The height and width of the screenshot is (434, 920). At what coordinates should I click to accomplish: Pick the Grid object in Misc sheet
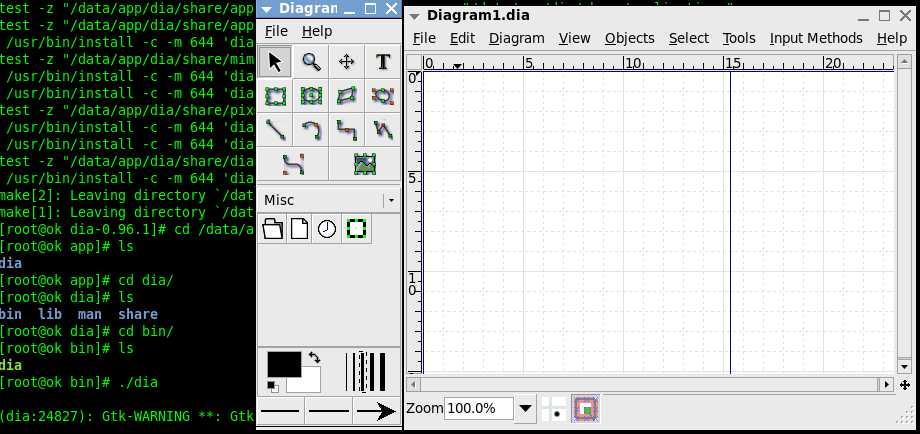(356, 229)
